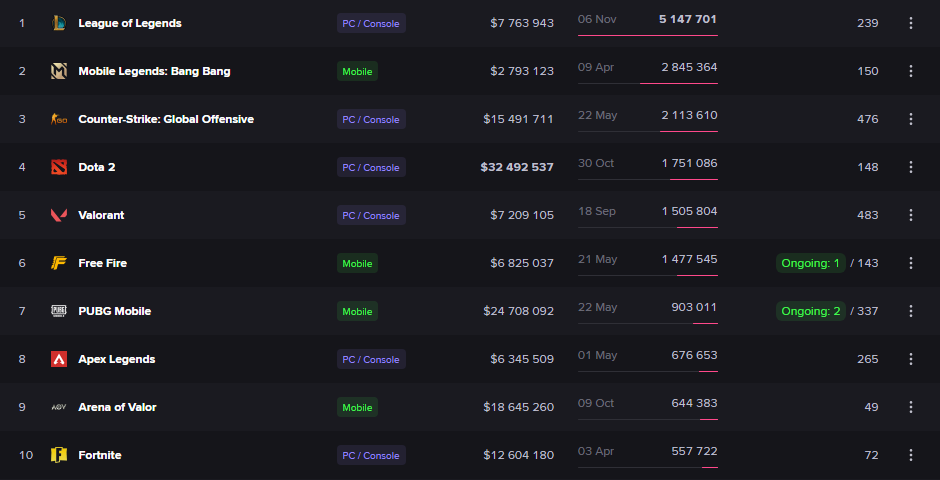Click the 476 tournaments count
This screenshot has width=940, height=480.
tap(868, 119)
